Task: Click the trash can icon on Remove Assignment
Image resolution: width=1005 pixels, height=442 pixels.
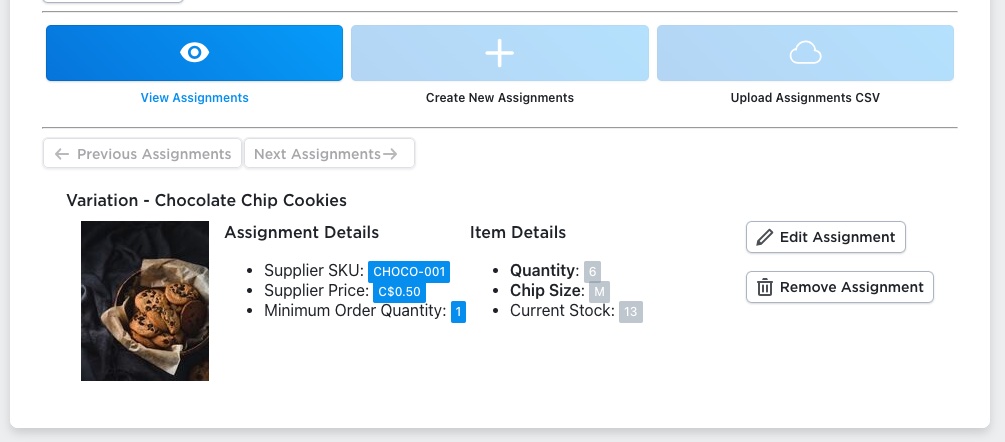Action: [x=765, y=287]
